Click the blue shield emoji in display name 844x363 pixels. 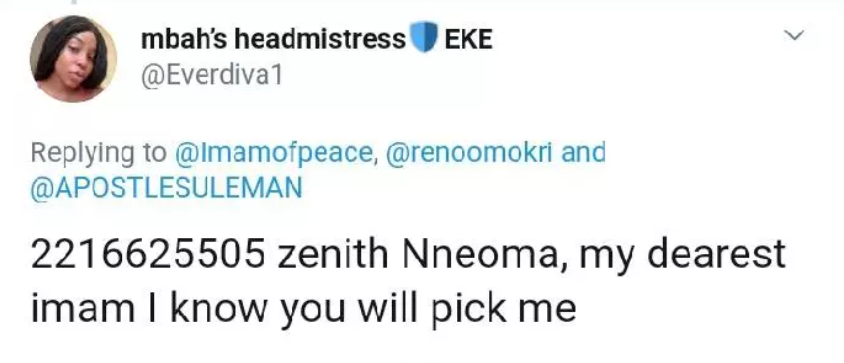424,37
